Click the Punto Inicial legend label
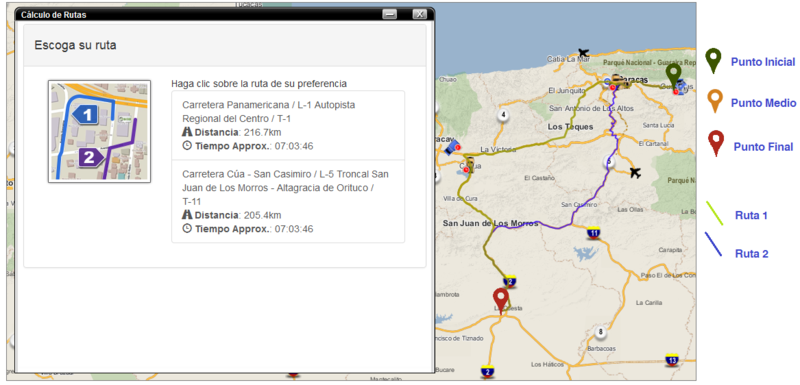800x385 pixels. click(763, 62)
